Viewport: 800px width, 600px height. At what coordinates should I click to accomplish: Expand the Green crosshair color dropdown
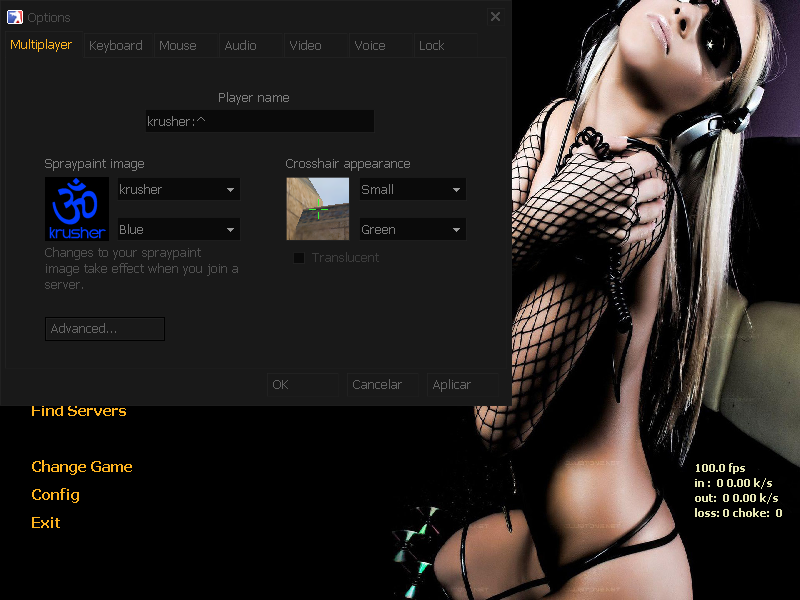412,230
